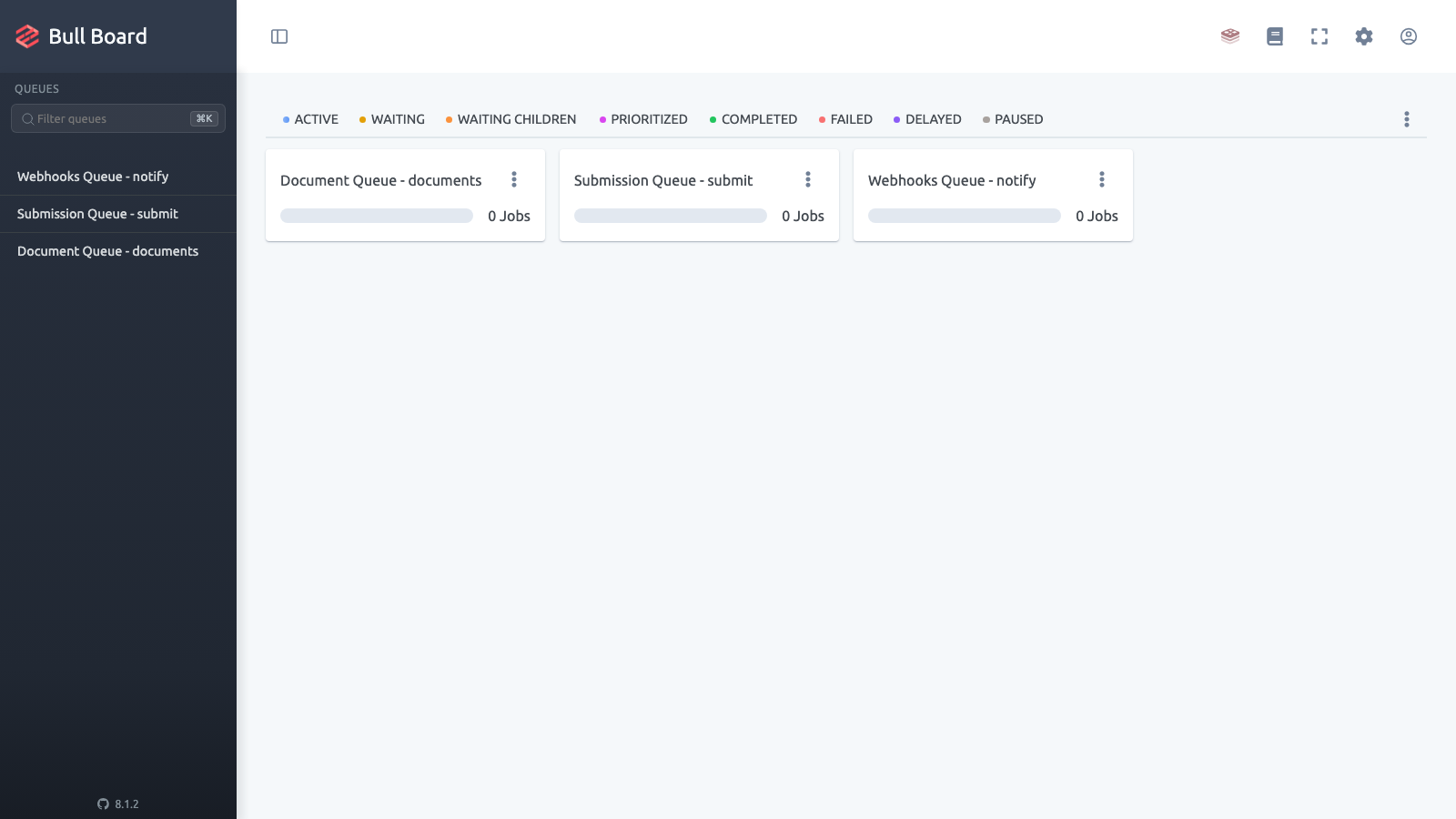The height and width of the screenshot is (819, 1456).
Task: Select the DELAYED status filter
Action: pos(927,119)
